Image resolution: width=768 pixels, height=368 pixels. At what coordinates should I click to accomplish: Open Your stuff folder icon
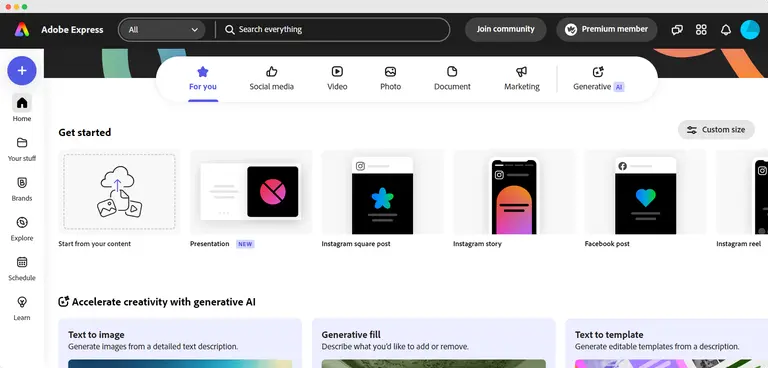22,143
